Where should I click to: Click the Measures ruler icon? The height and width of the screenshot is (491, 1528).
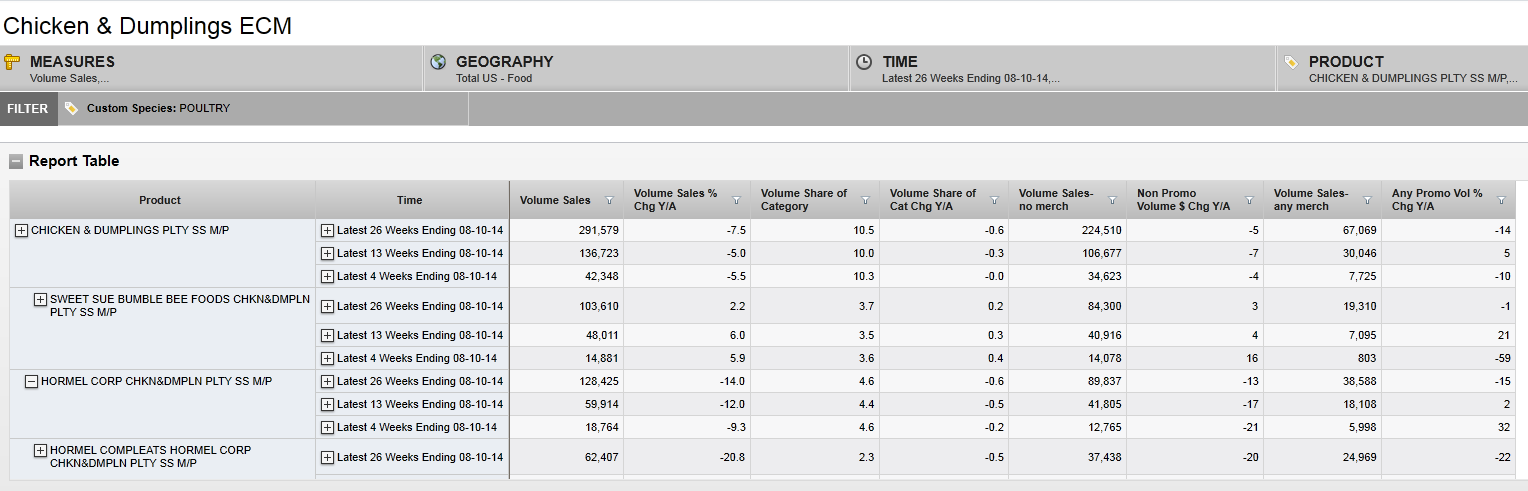(x=13, y=62)
